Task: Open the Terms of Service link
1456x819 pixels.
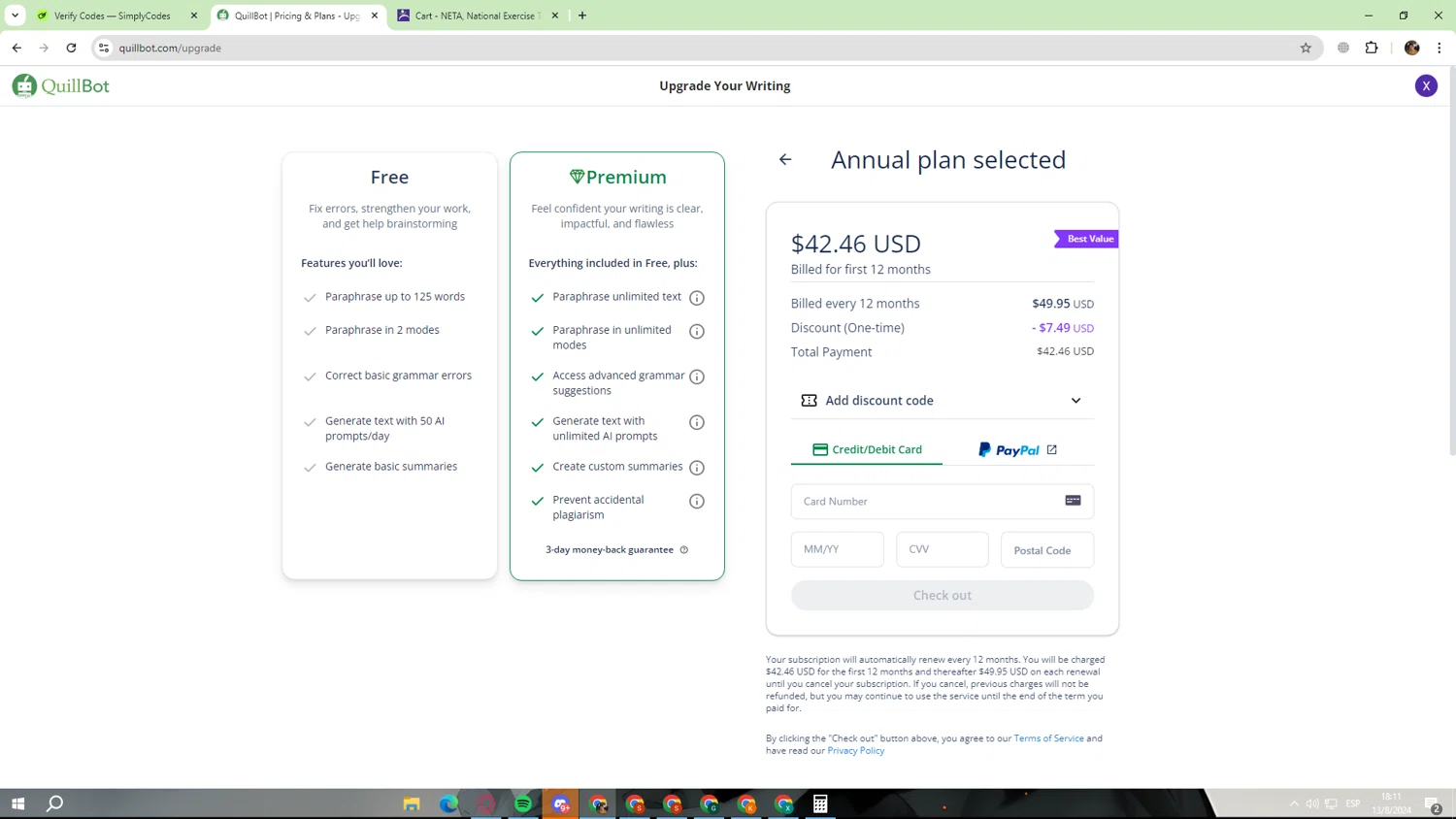Action: (1048, 738)
